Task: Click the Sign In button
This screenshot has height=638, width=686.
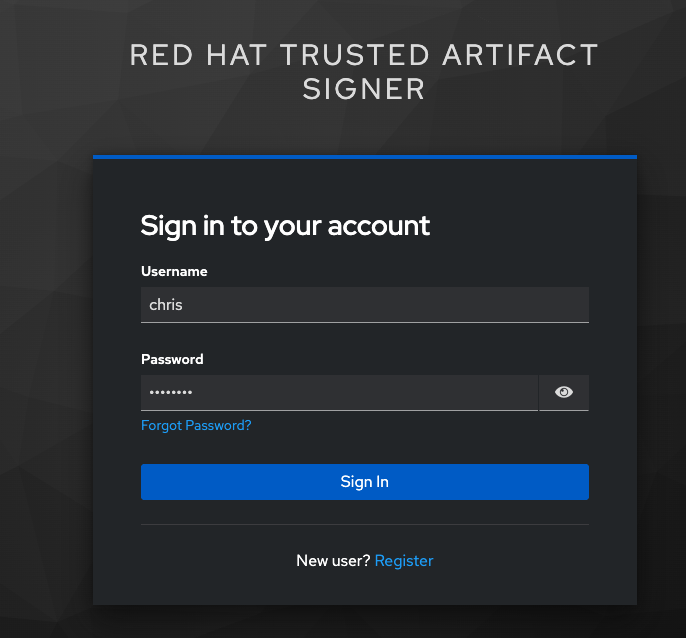Action: point(364,482)
